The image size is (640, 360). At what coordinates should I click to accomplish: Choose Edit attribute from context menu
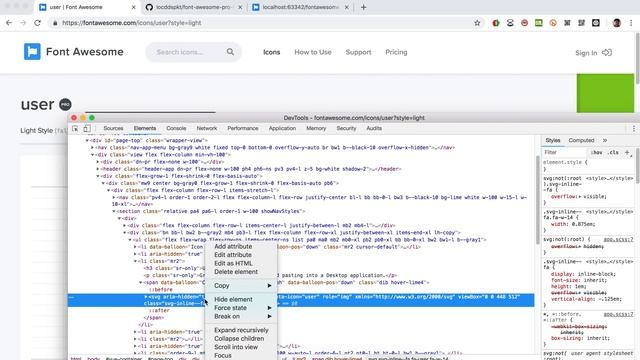233,255
